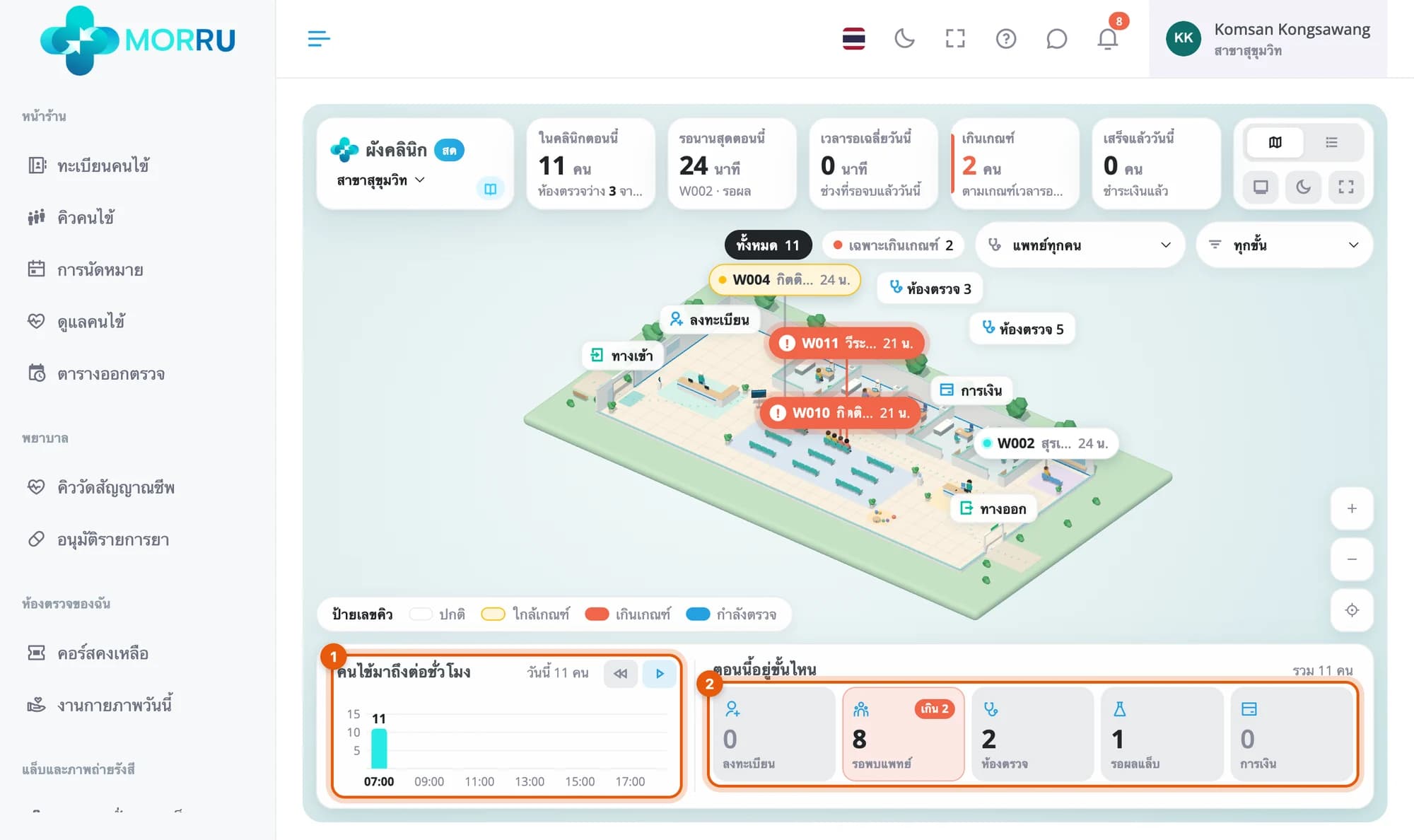
Task: Switch to list view toggle
Action: pyautogui.click(x=1331, y=142)
